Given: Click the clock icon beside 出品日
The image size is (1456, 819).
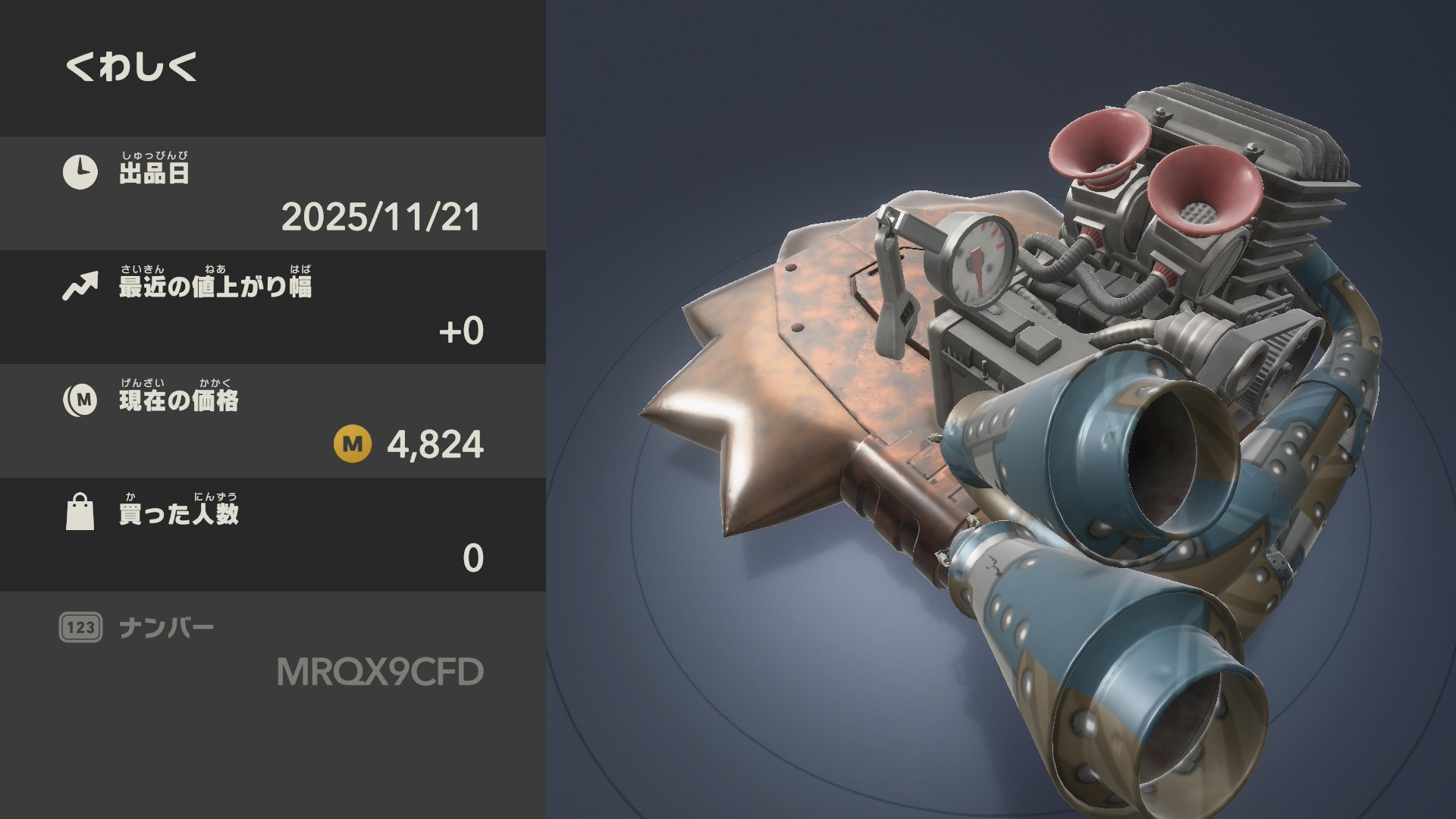Looking at the screenshot, I should tap(80, 172).
